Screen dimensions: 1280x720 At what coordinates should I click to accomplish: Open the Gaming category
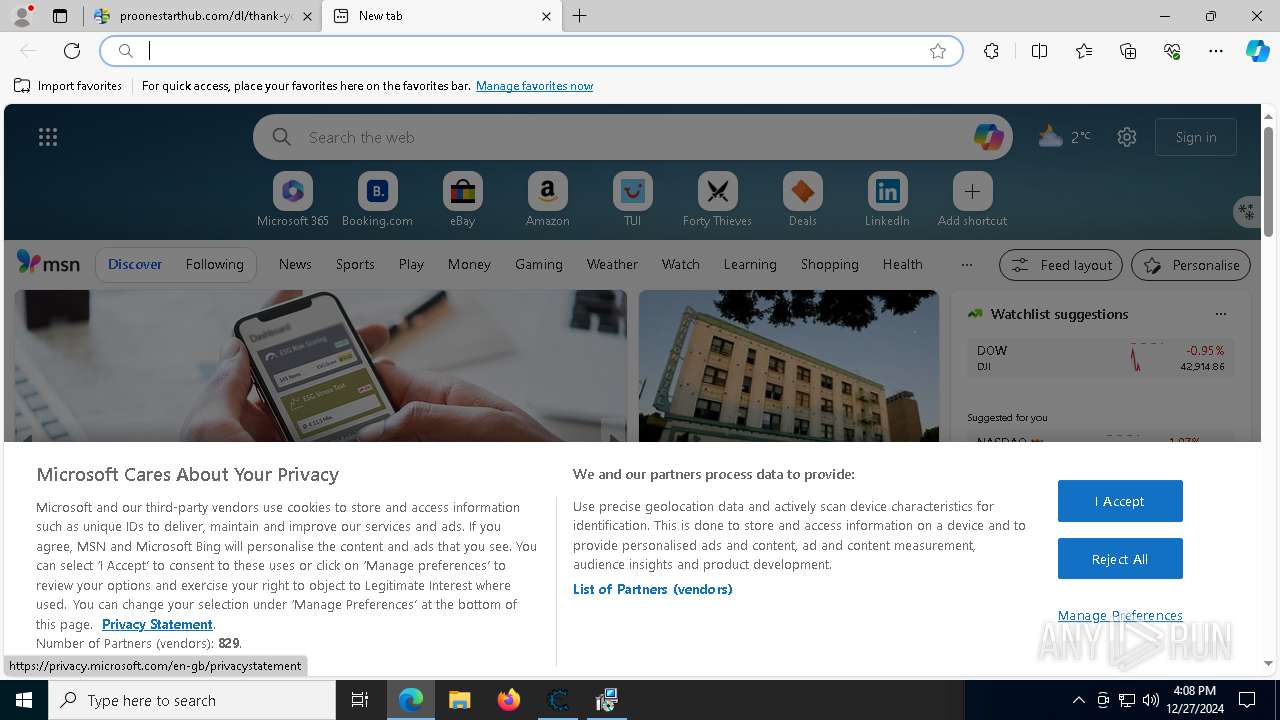click(x=539, y=264)
